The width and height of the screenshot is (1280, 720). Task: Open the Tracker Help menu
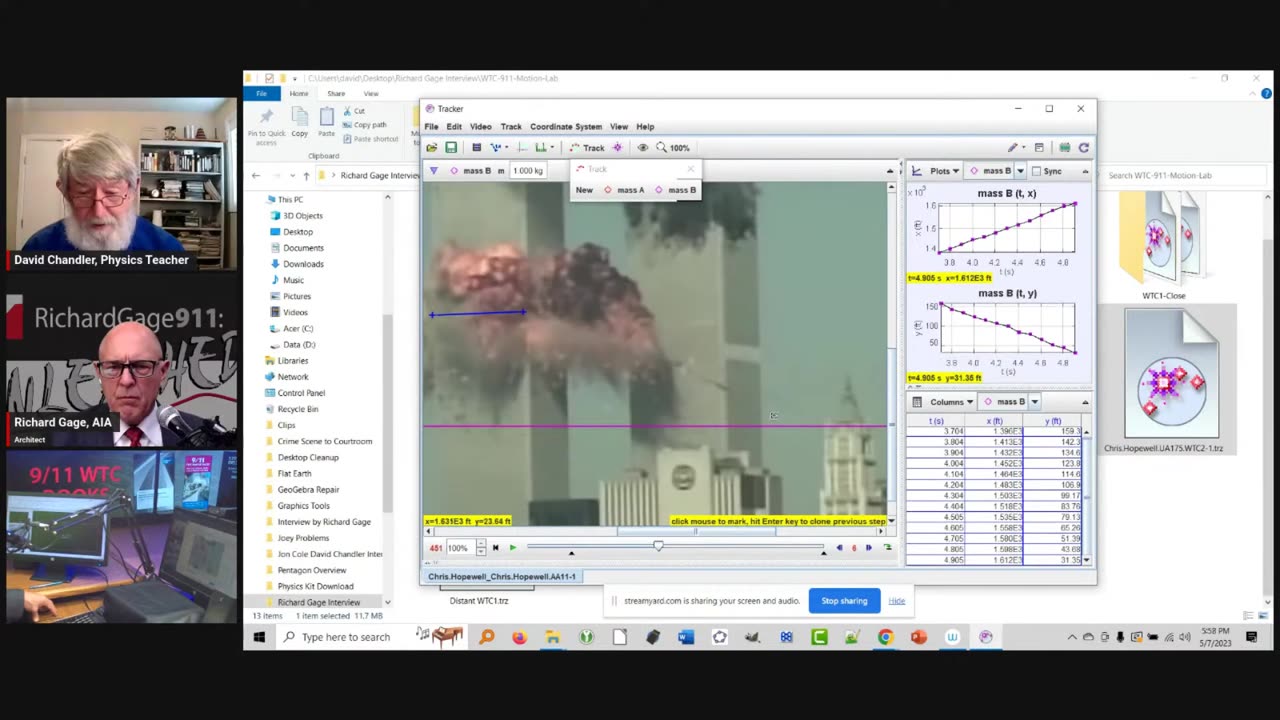[x=645, y=127]
